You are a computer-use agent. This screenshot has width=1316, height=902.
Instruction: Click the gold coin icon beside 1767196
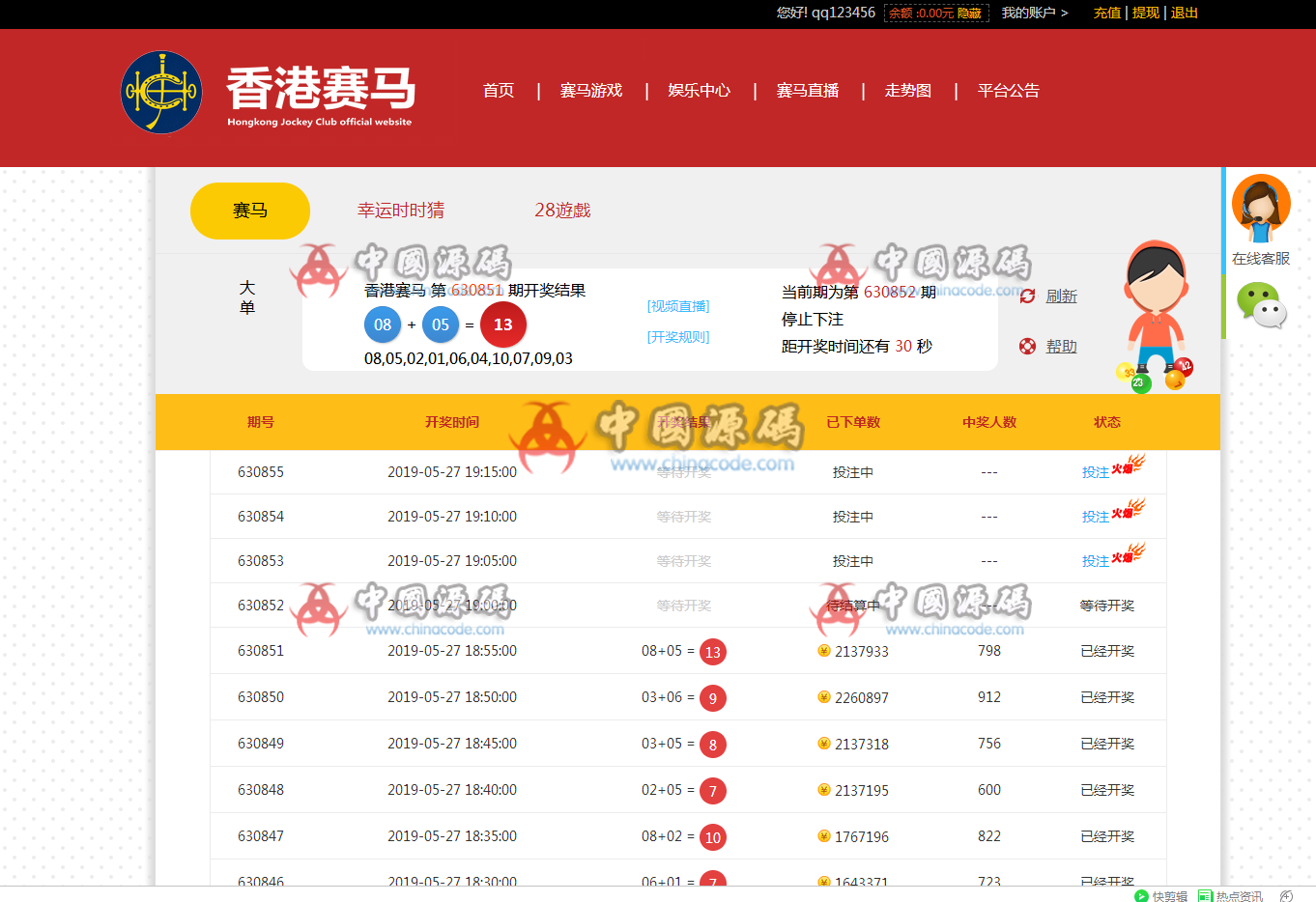824,836
